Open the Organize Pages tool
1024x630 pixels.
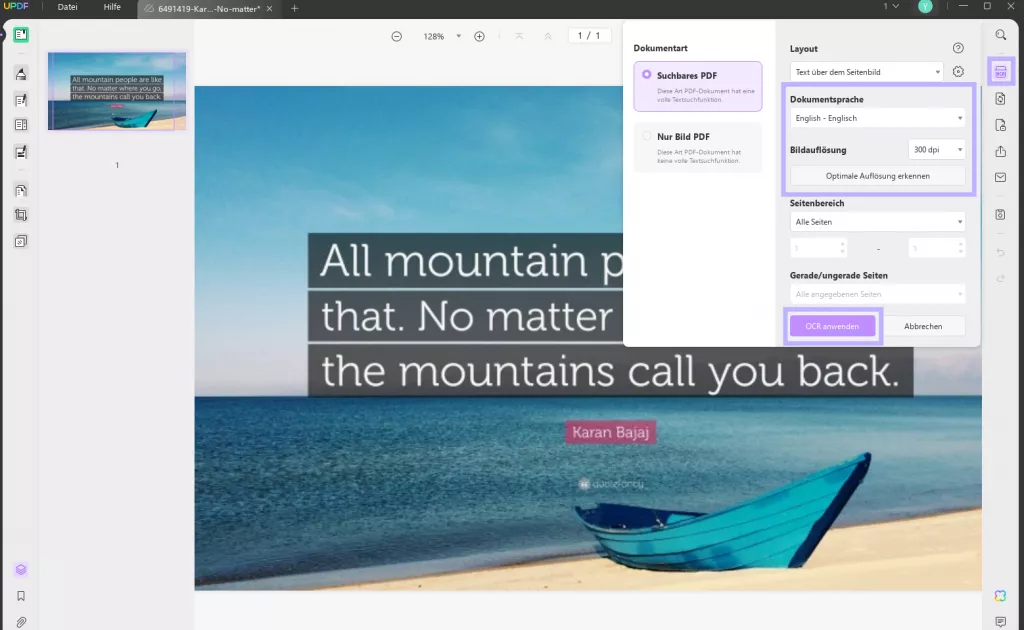coord(21,191)
